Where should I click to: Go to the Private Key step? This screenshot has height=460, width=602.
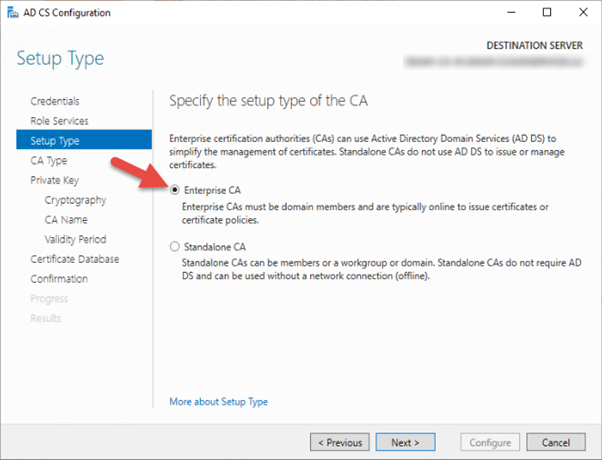click(55, 180)
